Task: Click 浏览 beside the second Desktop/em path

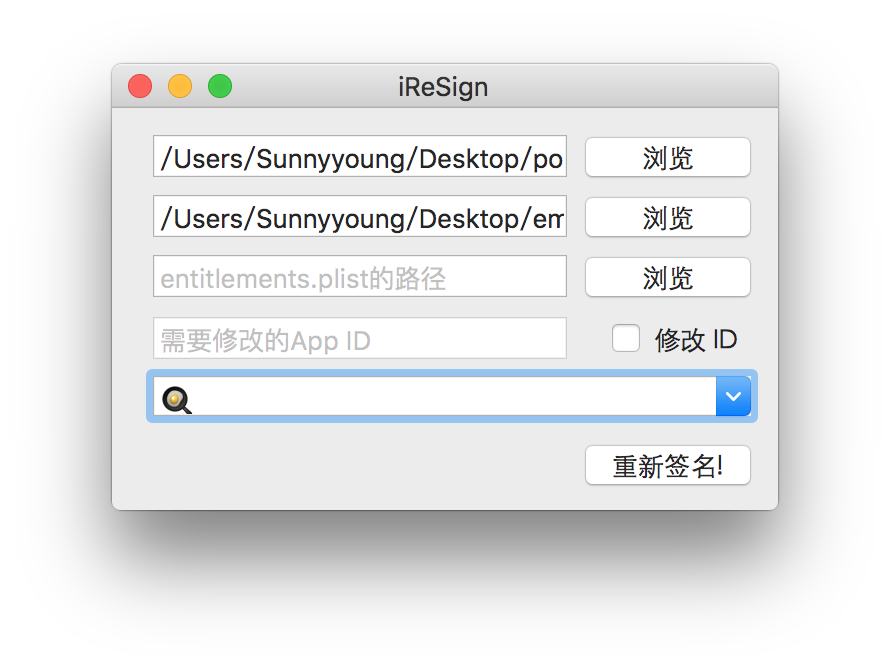Action: tap(667, 218)
